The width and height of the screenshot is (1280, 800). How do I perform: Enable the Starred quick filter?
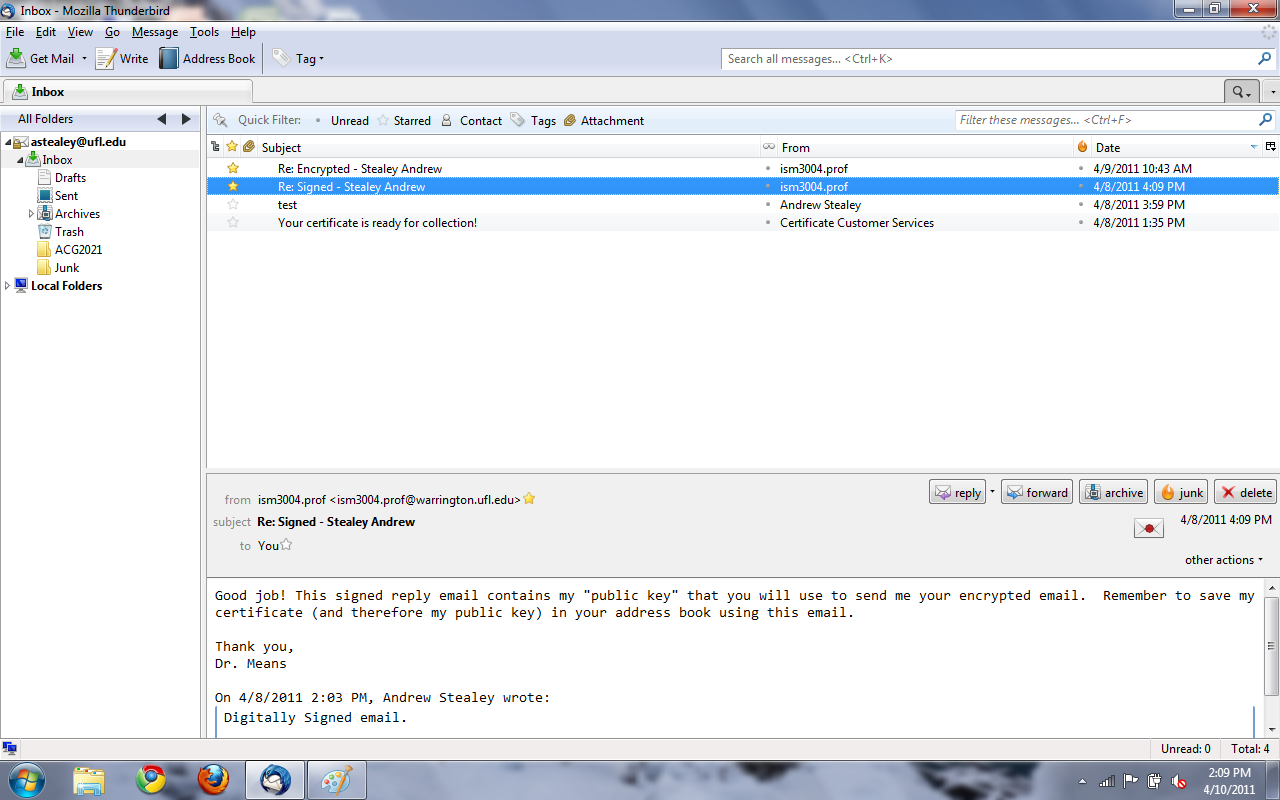(403, 120)
